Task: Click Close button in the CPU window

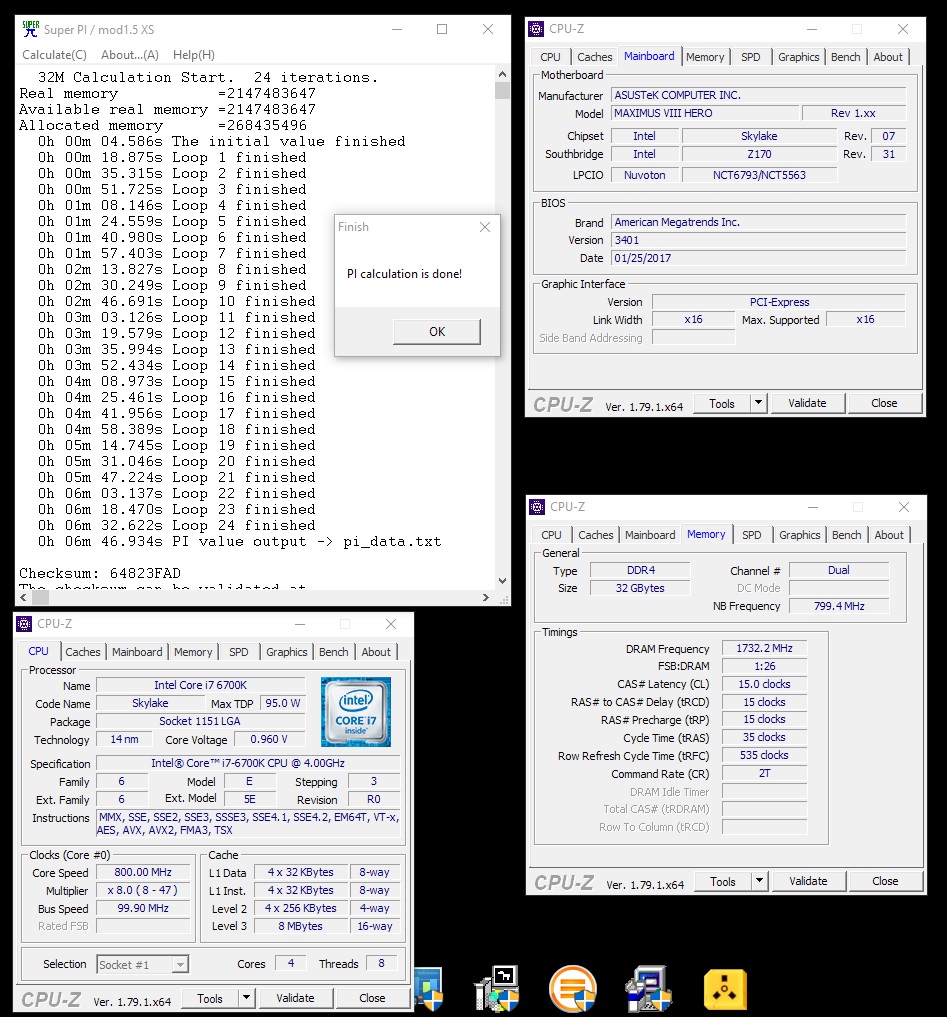Action: pos(372,998)
